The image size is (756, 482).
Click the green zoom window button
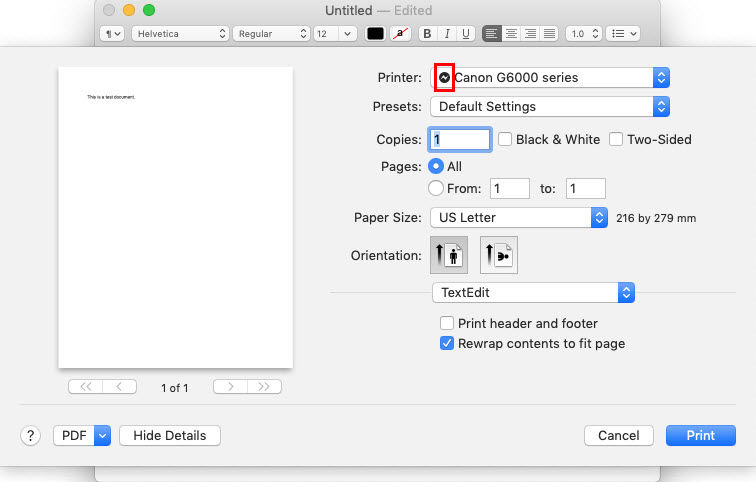click(x=149, y=10)
